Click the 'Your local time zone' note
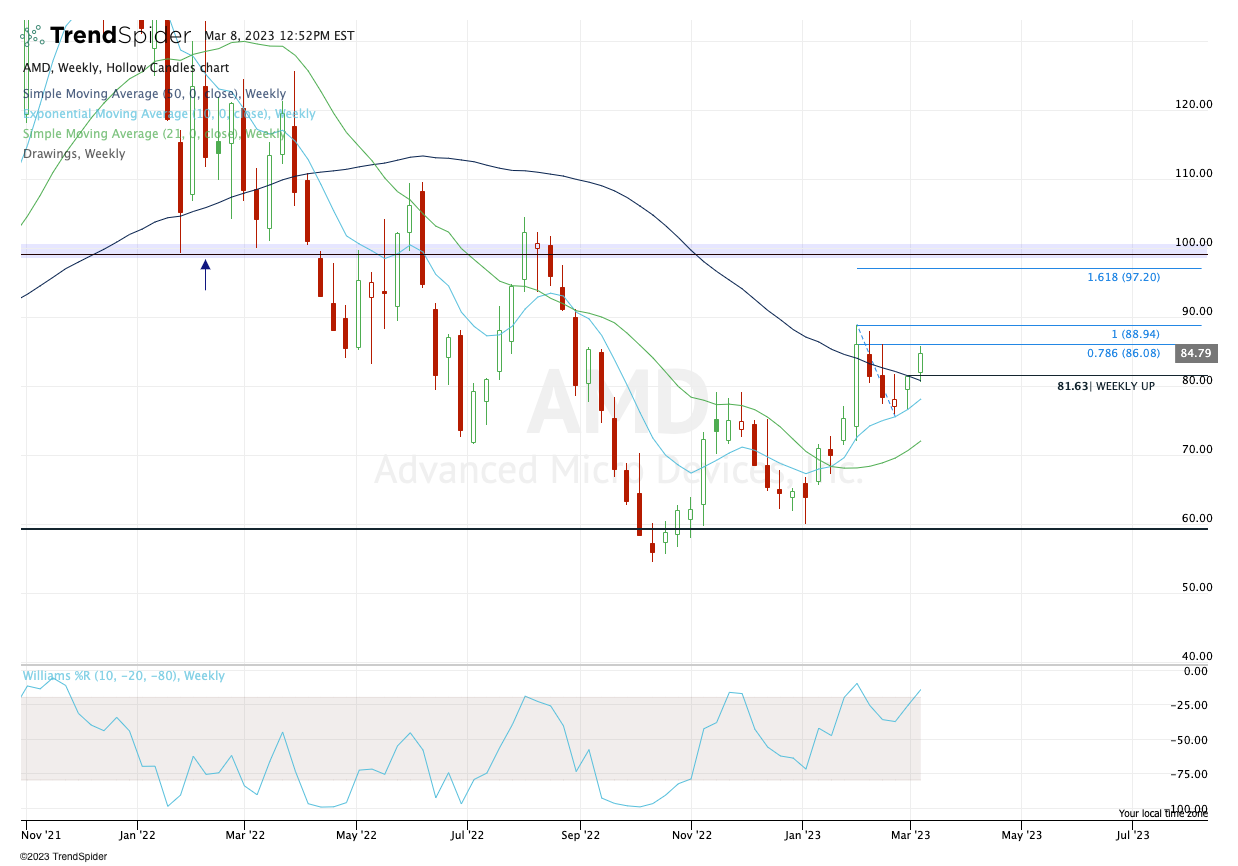Image resolution: width=1238 pixels, height=866 pixels. pyautogui.click(x=1163, y=814)
